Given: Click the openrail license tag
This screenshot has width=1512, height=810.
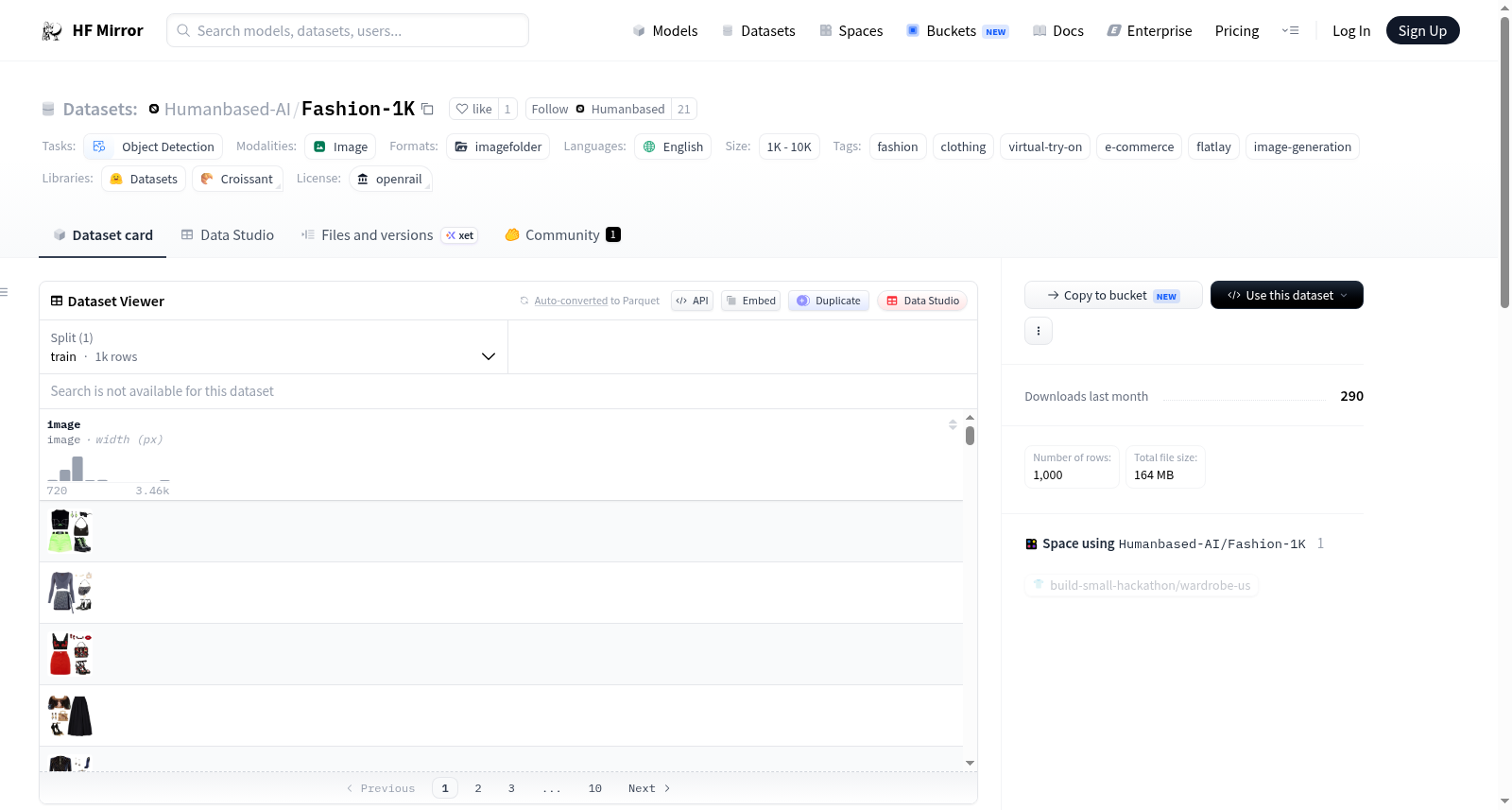Looking at the screenshot, I should 390,179.
